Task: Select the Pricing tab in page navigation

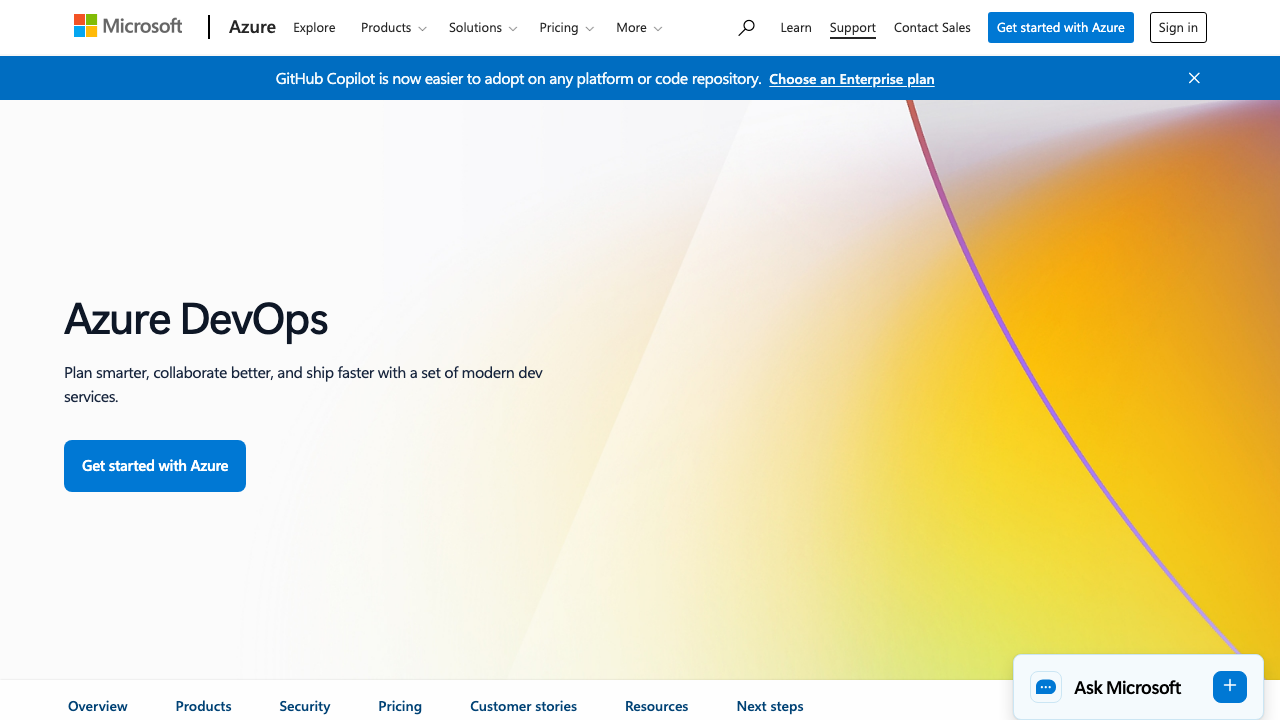Action: pos(400,706)
